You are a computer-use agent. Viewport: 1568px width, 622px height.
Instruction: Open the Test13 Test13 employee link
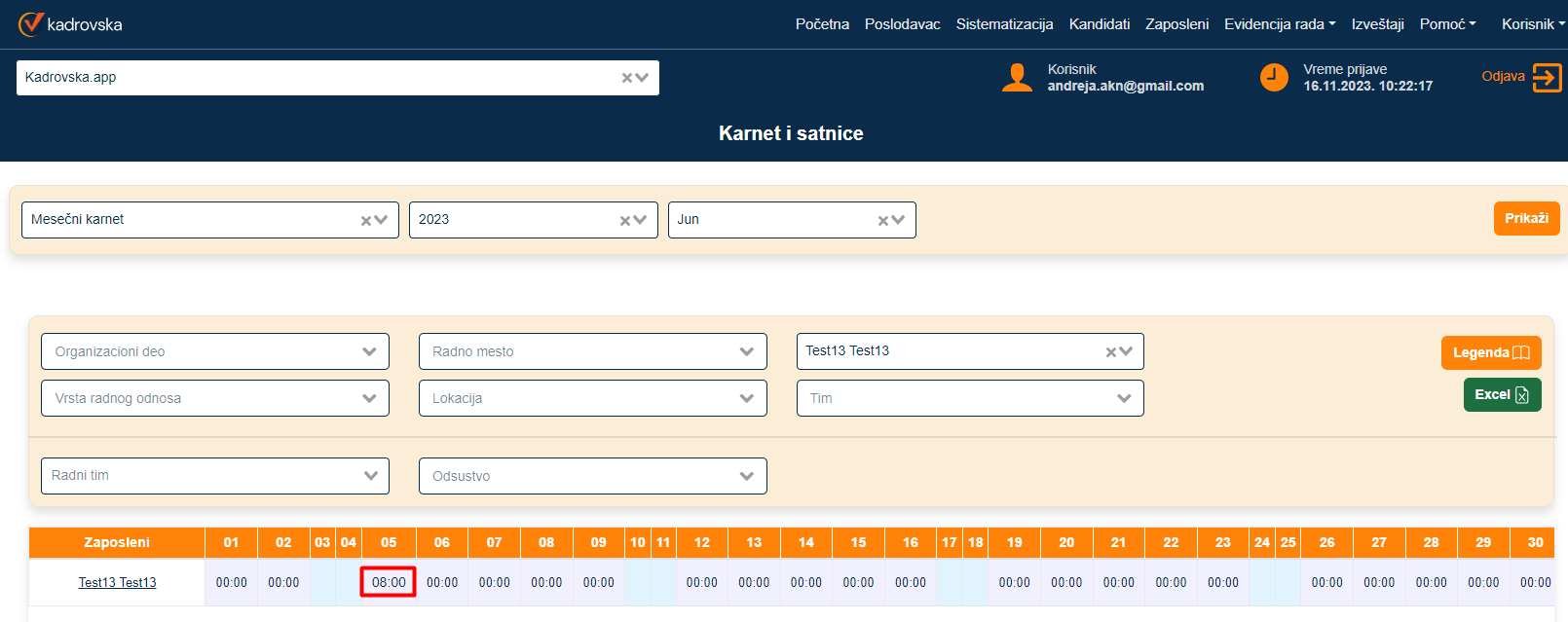tap(117, 582)
